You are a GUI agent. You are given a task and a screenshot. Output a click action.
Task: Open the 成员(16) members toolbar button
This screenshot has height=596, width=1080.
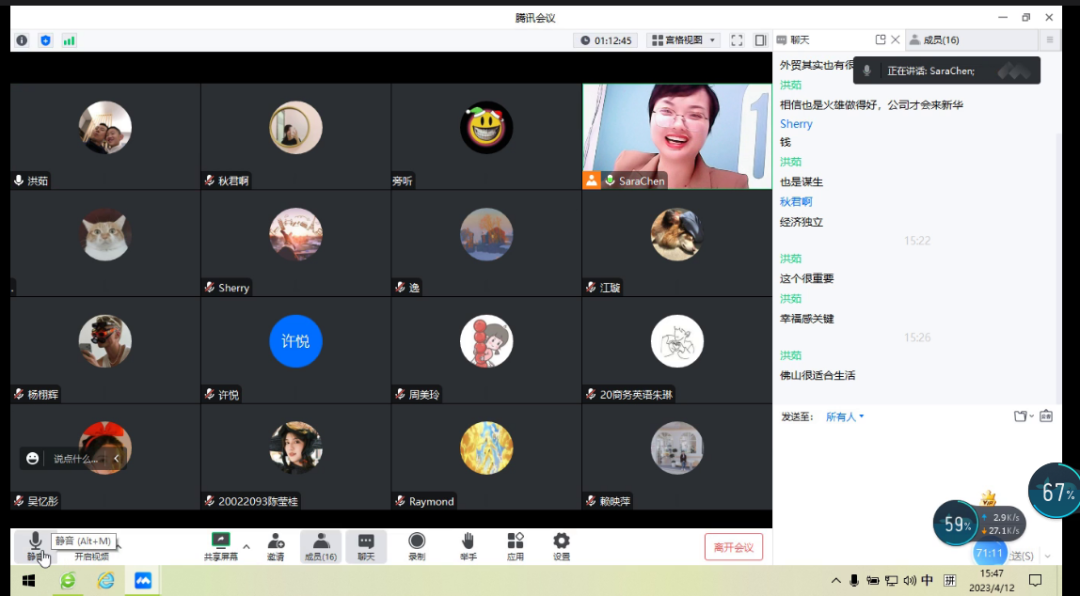click(320, 545)
